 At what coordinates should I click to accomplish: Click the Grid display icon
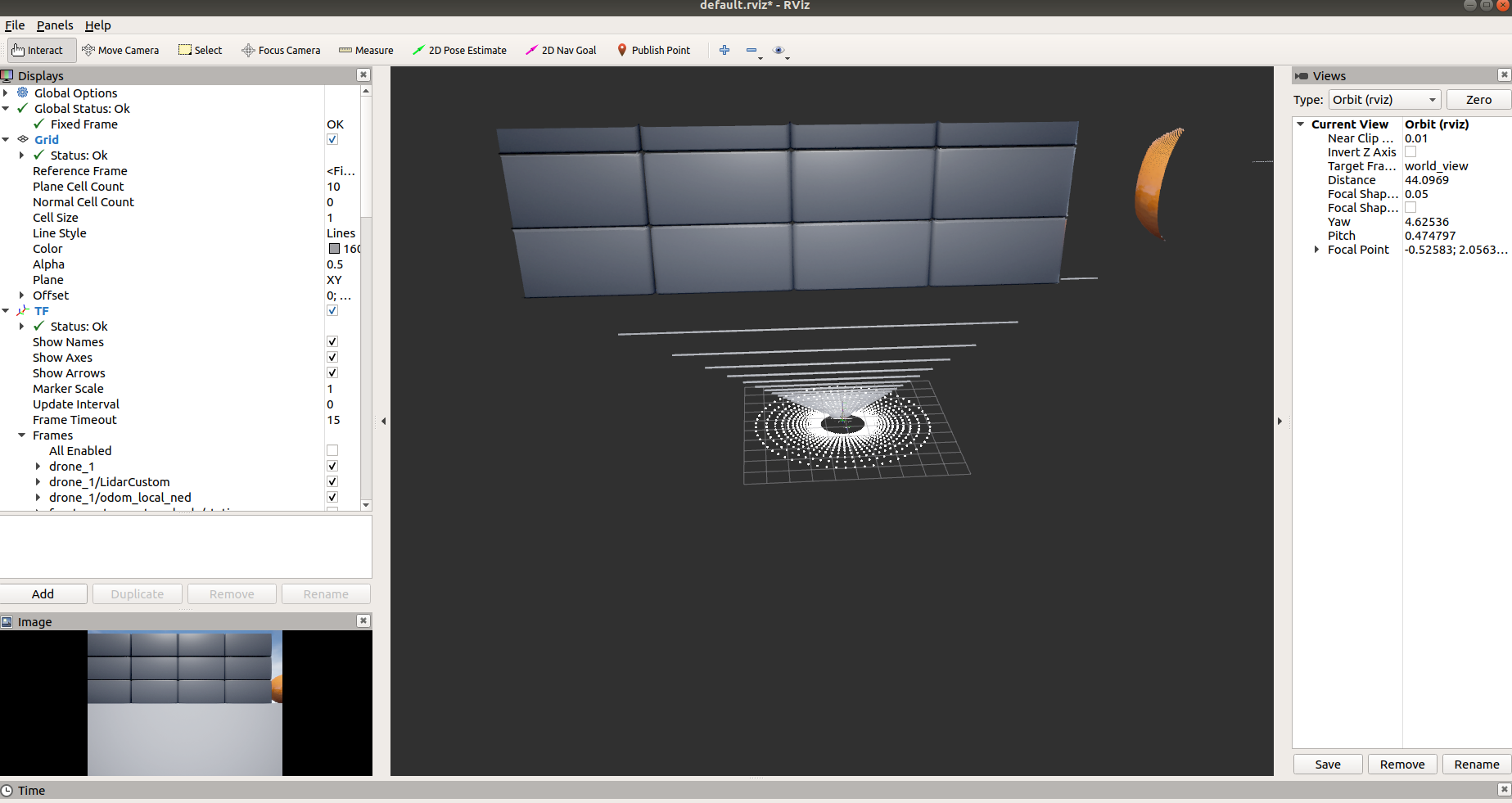pyautogui.click(x=23, y=139)
